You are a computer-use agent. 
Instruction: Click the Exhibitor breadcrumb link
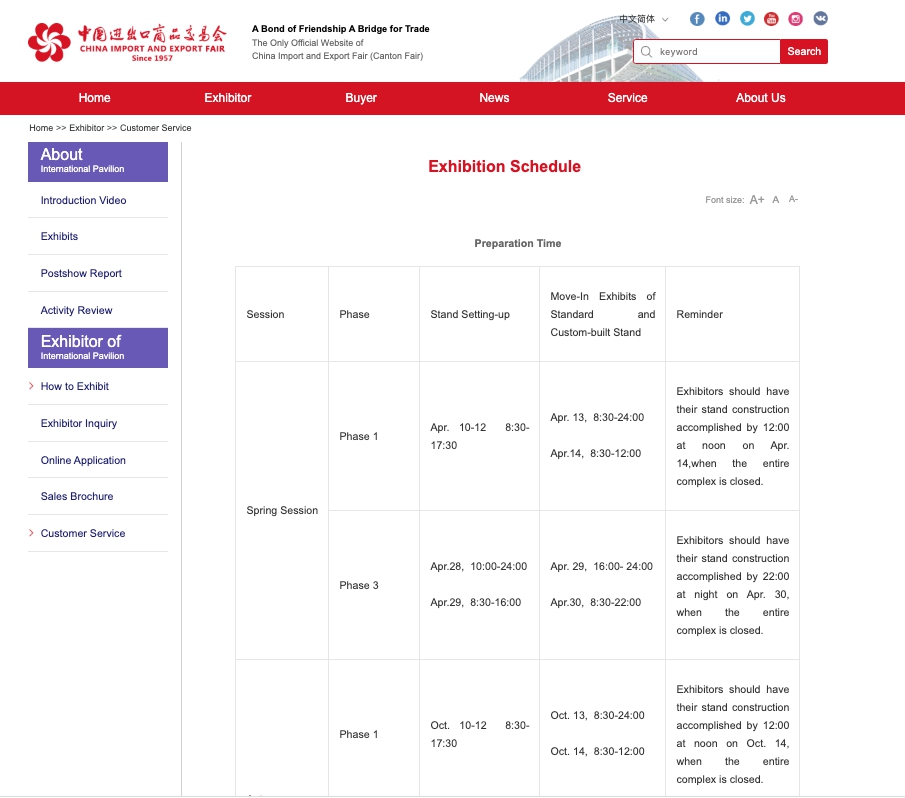[x=87, y=128]
